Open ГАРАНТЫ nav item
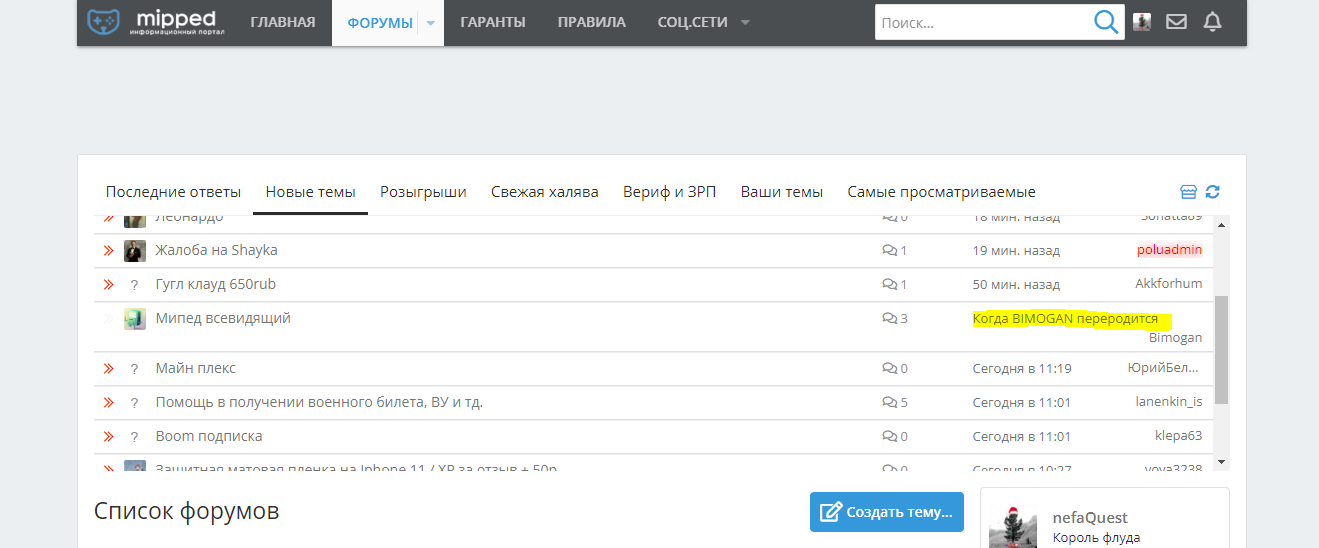The width and height of the screenshot is (1319, 548). [493, 22]
